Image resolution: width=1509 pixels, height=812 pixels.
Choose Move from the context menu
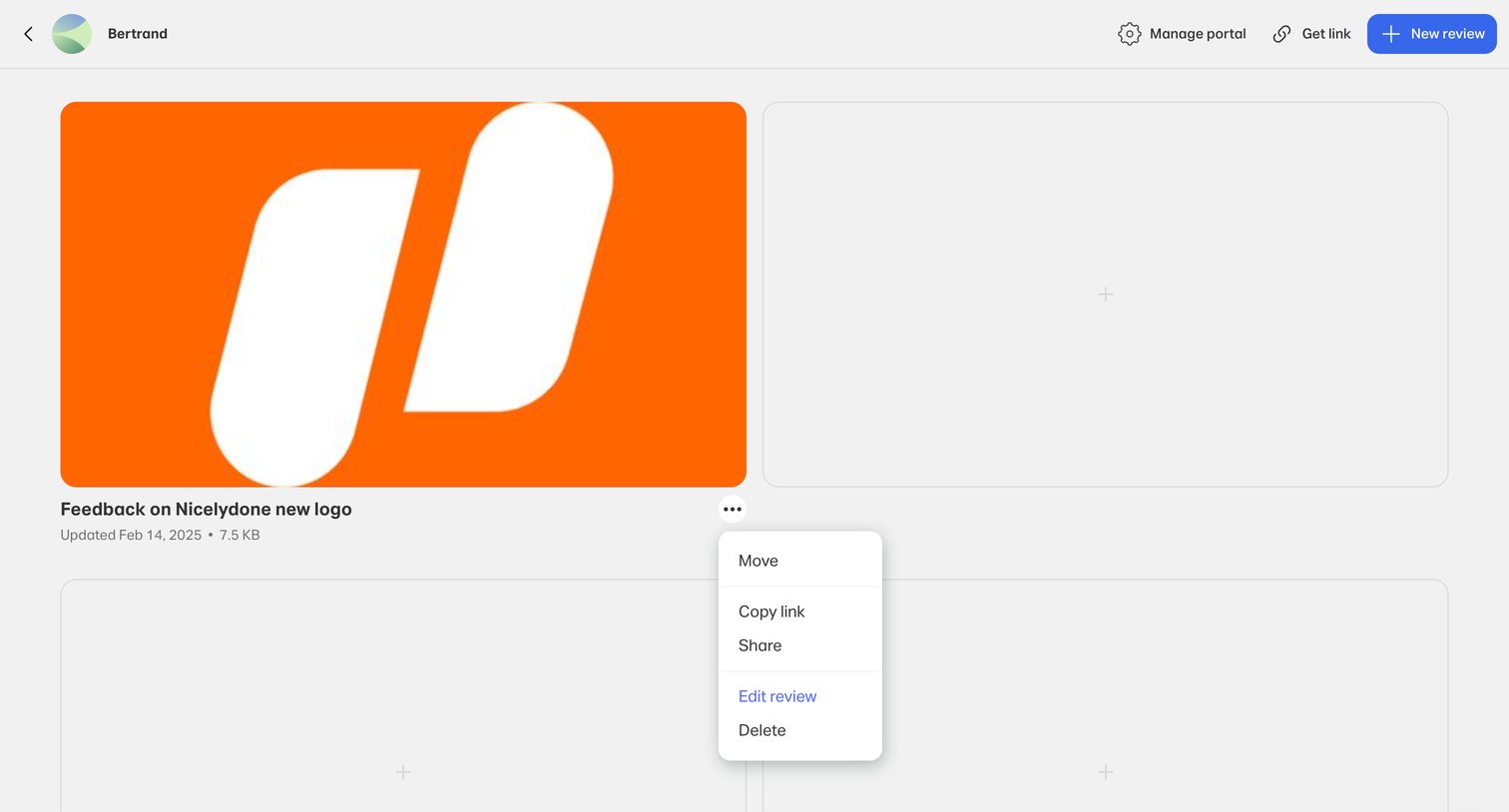pyautogui.click(x=758, y=561)
